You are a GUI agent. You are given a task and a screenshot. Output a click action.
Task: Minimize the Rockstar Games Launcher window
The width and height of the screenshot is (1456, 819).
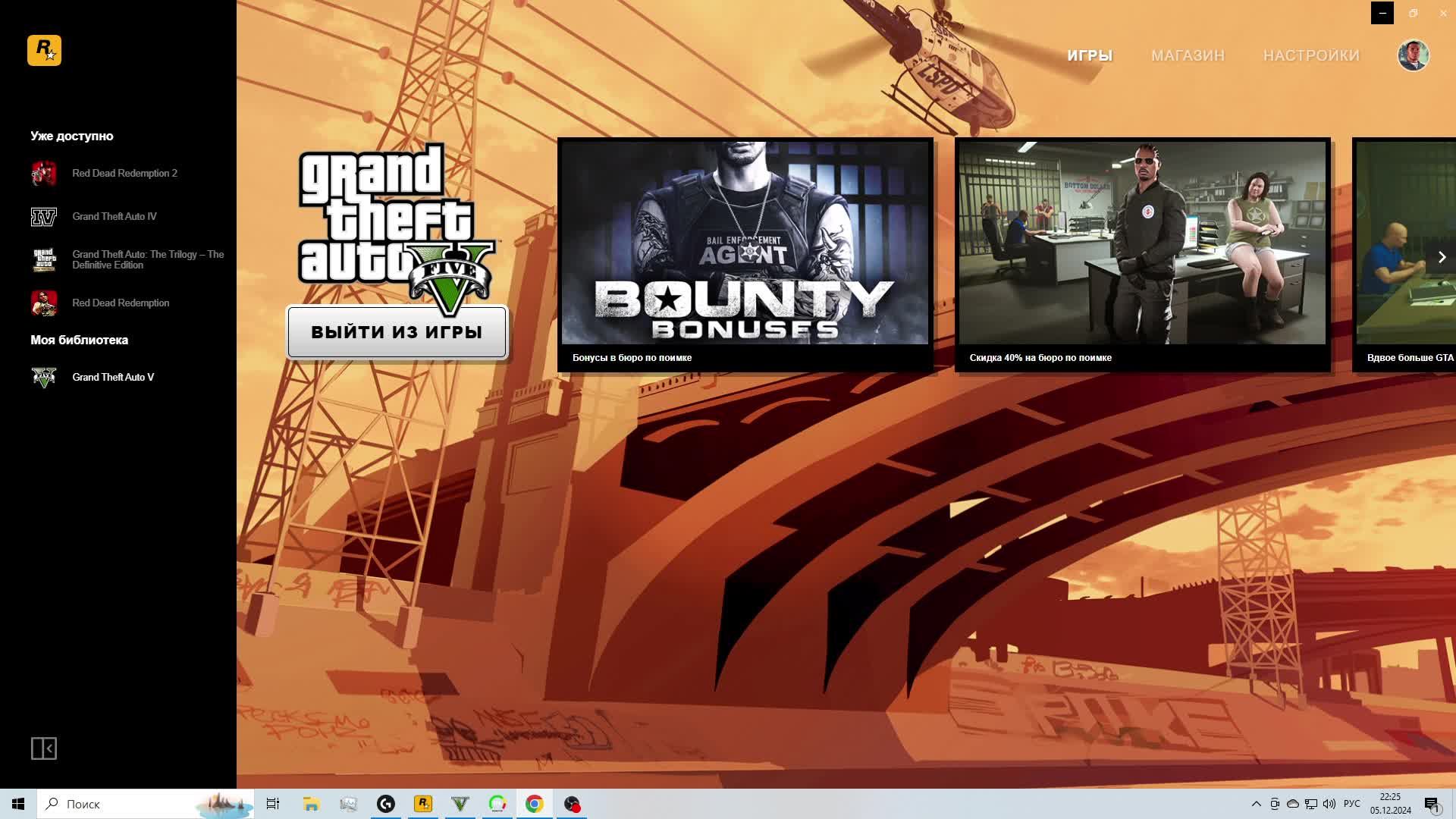1382,13
